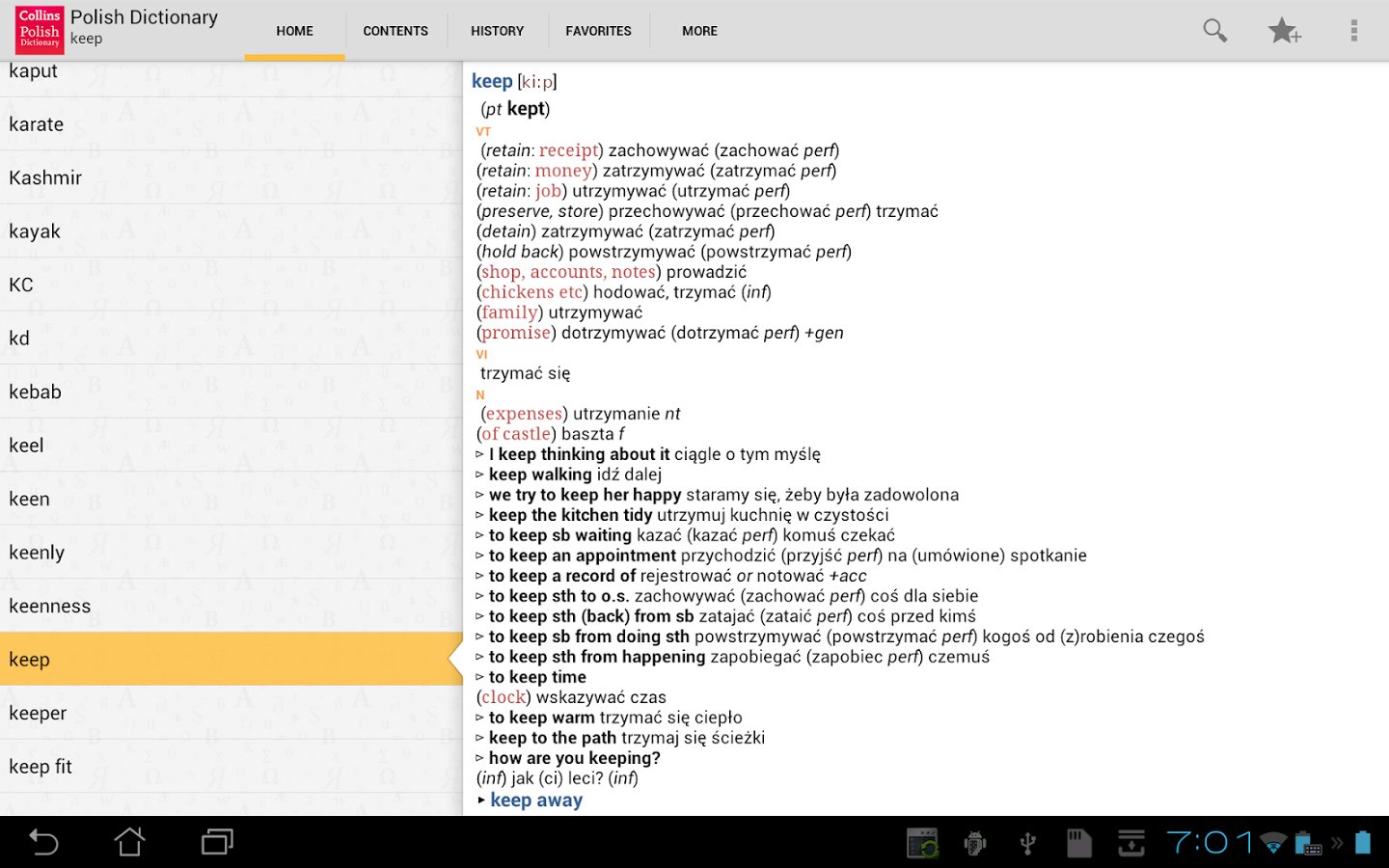Tap the Android back arrow

click(43, 842)
